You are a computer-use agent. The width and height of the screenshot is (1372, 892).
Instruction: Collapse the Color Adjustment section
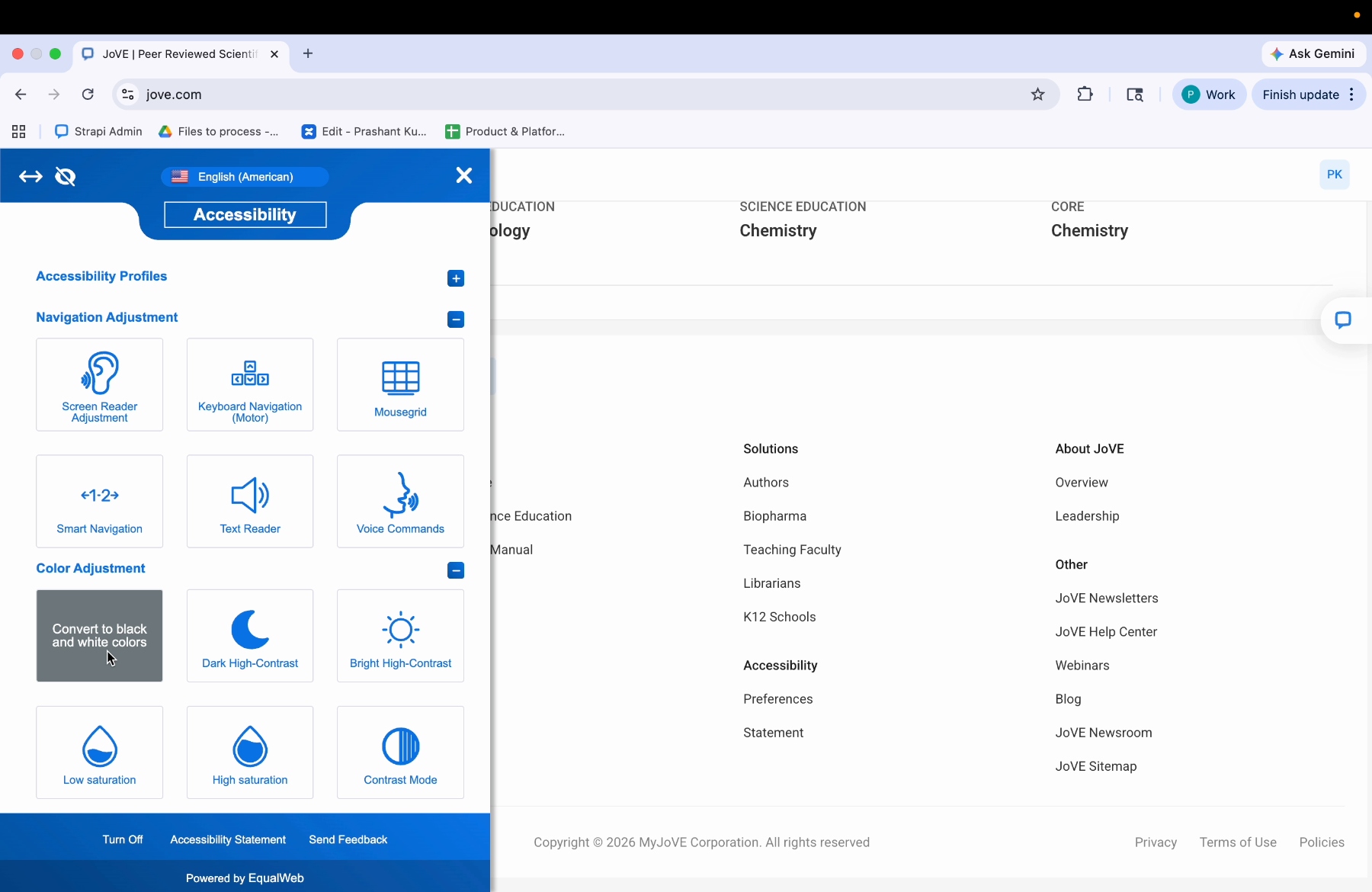(x=456, y=570)
